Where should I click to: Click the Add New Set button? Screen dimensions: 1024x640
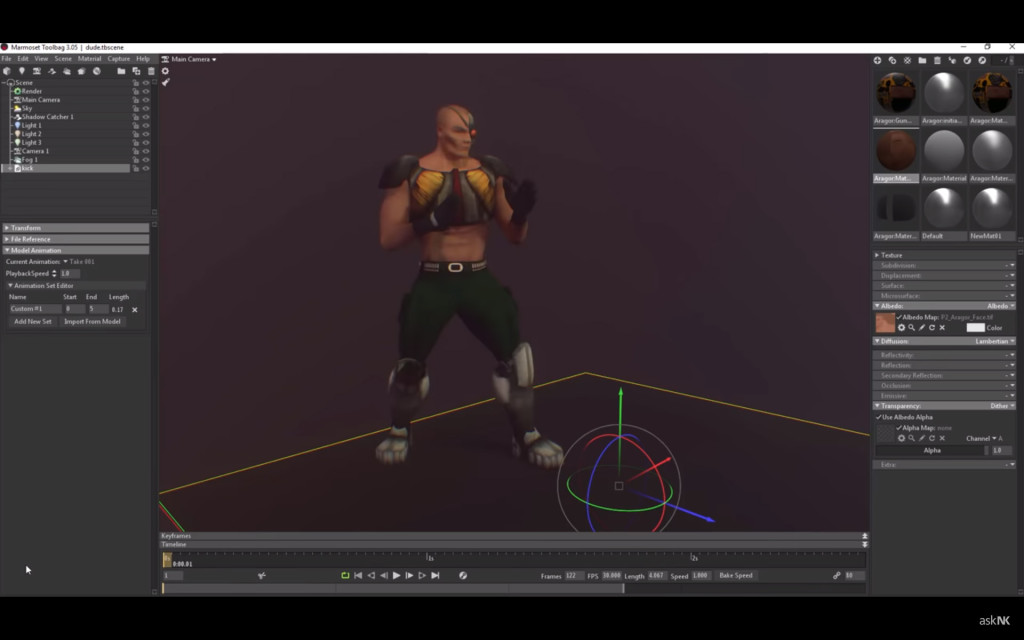point(32,321)
